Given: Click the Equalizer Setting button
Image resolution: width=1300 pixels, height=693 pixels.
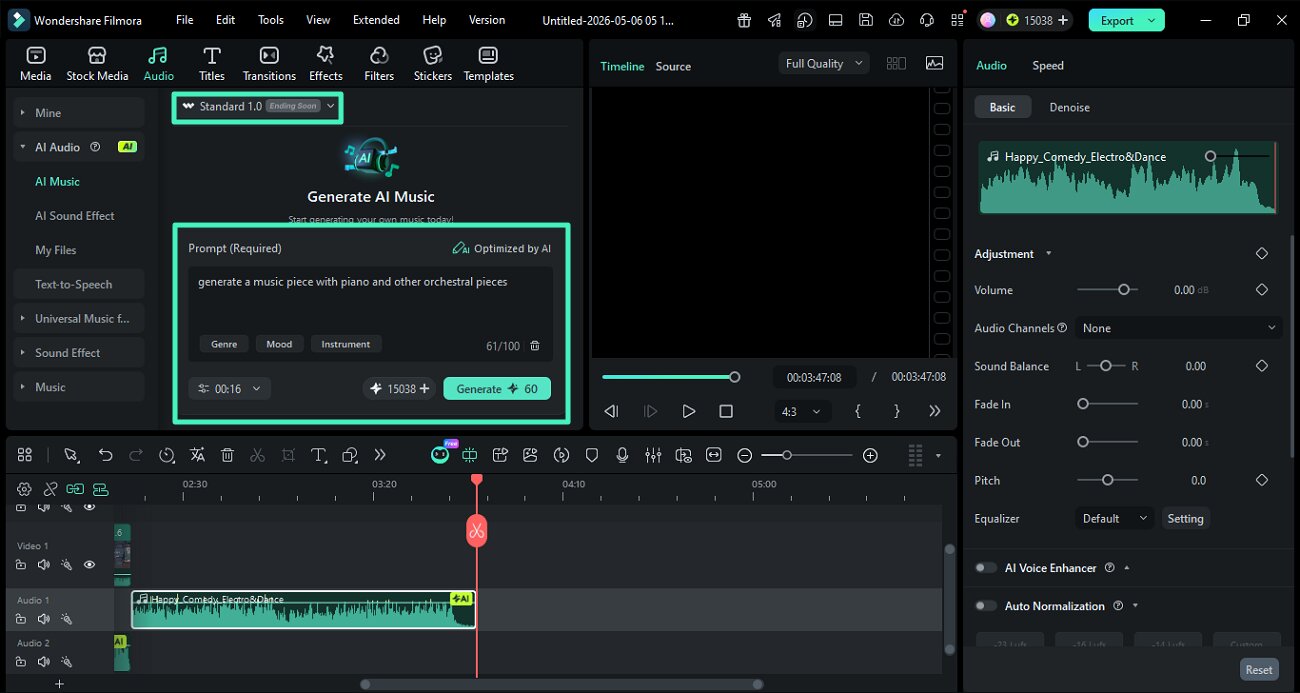Looking at the screenshot, I should (x=1185, y=519).
